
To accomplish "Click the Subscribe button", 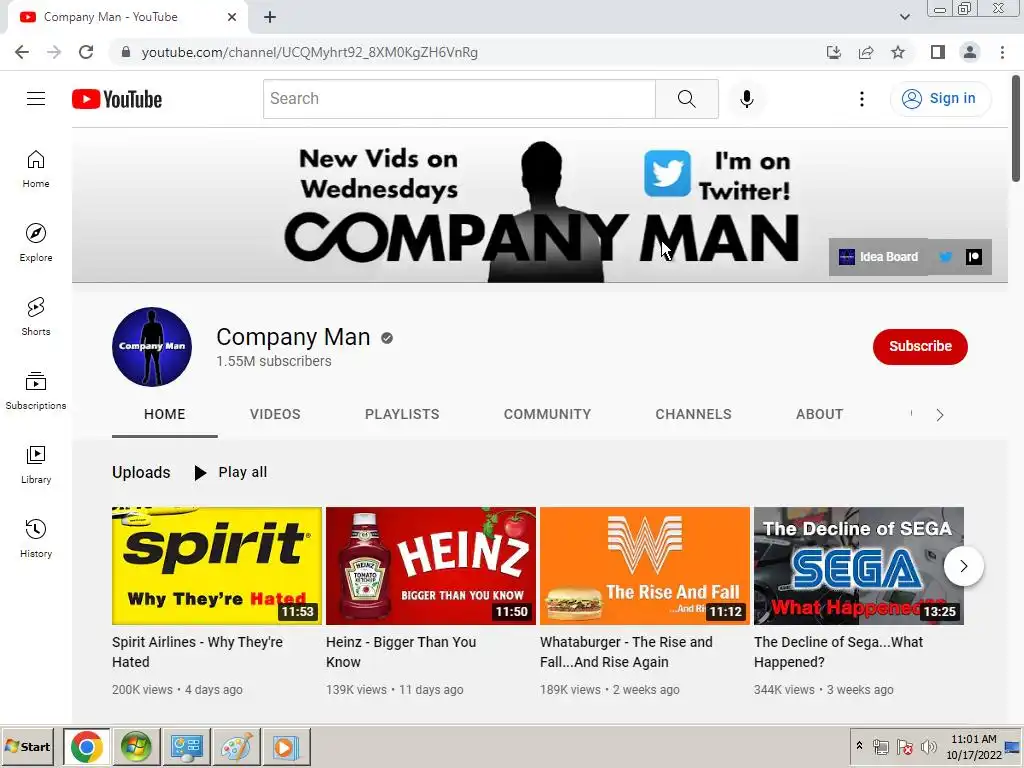I will tap(920, 346).
